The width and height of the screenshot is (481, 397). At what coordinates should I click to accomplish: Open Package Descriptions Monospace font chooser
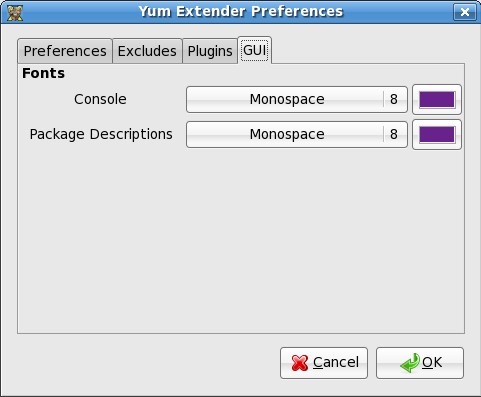point(297,134)
